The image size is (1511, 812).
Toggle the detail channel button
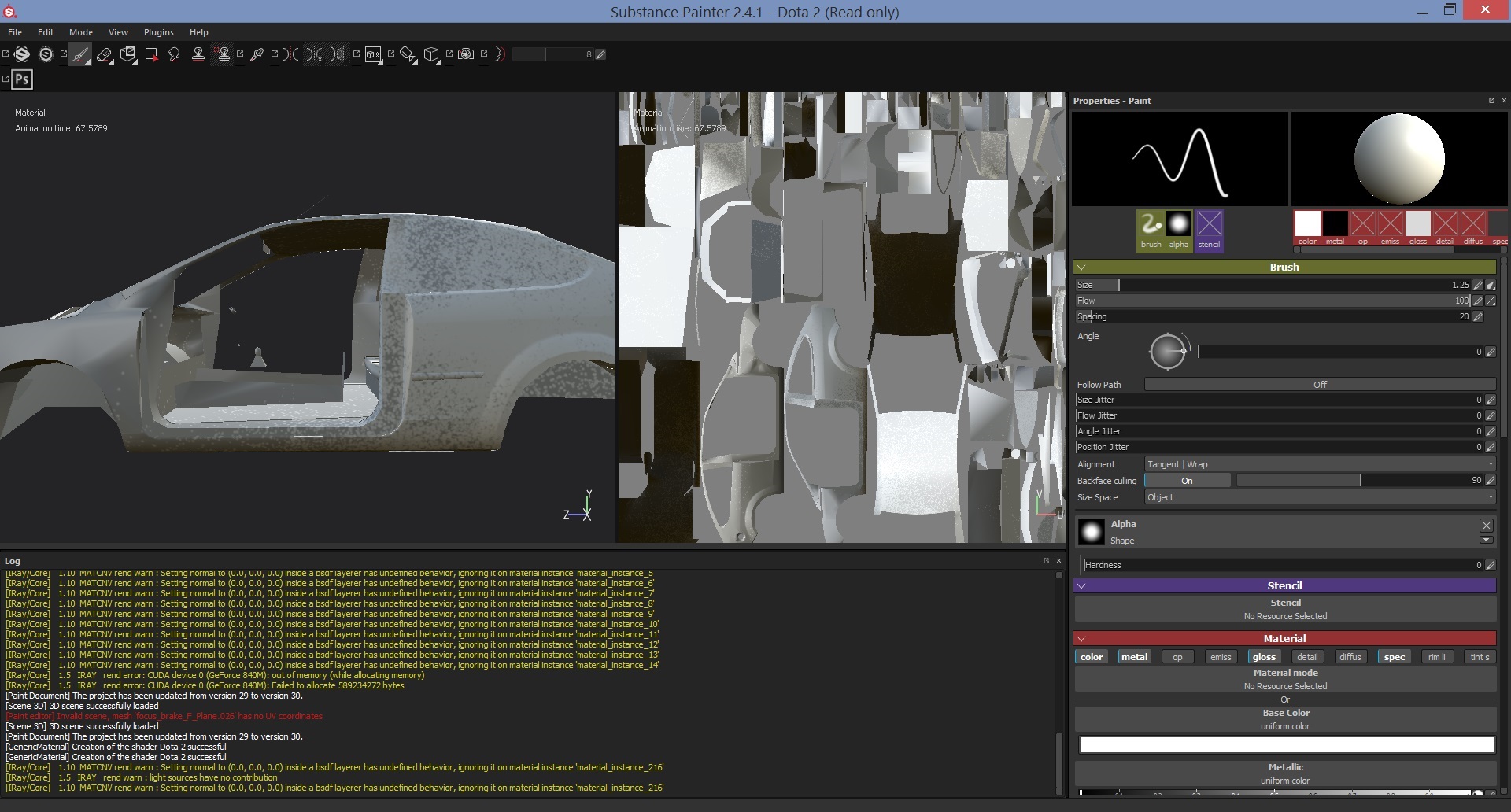[x=1307, y=657]
